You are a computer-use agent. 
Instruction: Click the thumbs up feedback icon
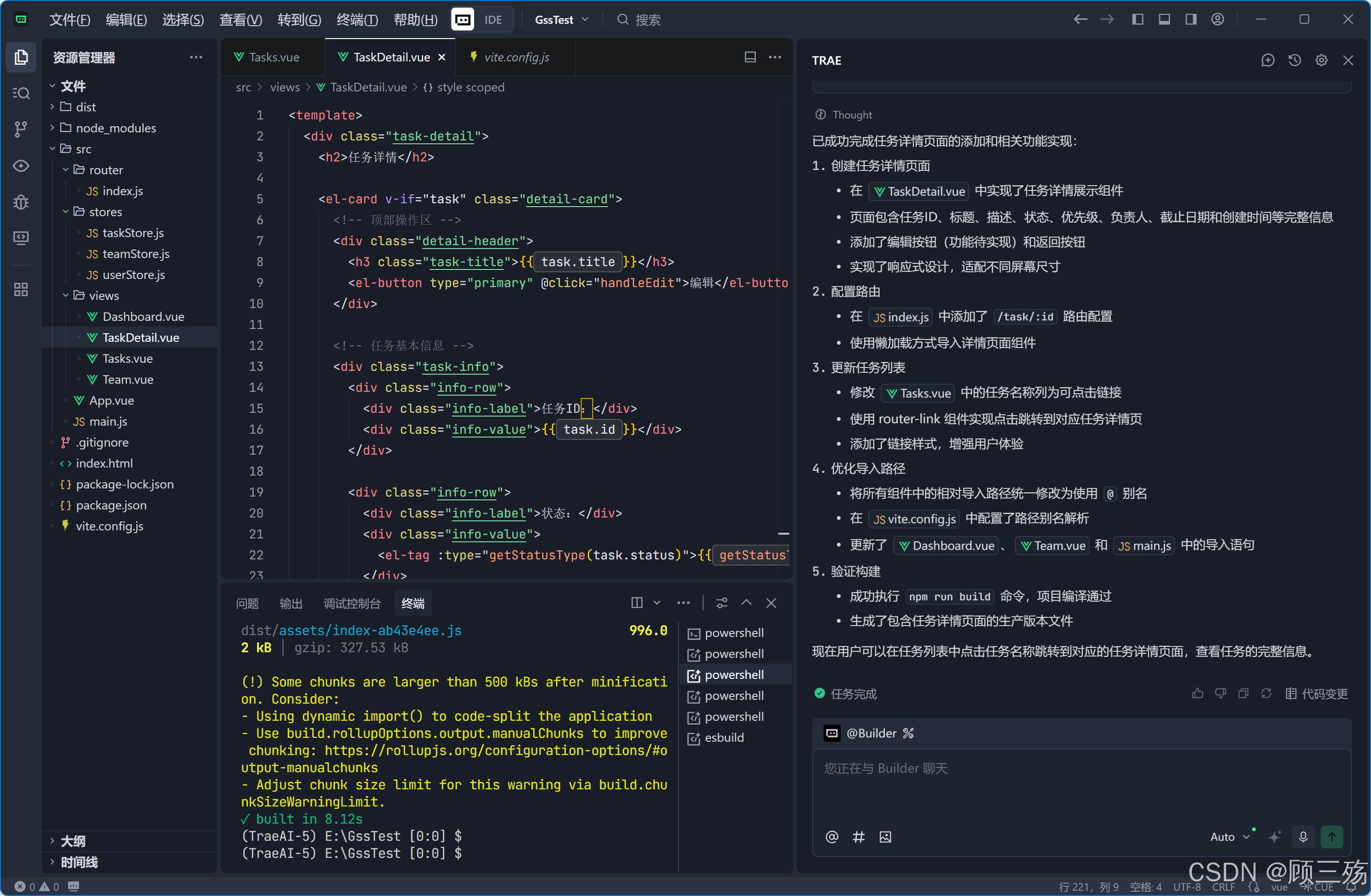tap(1198, 694)
